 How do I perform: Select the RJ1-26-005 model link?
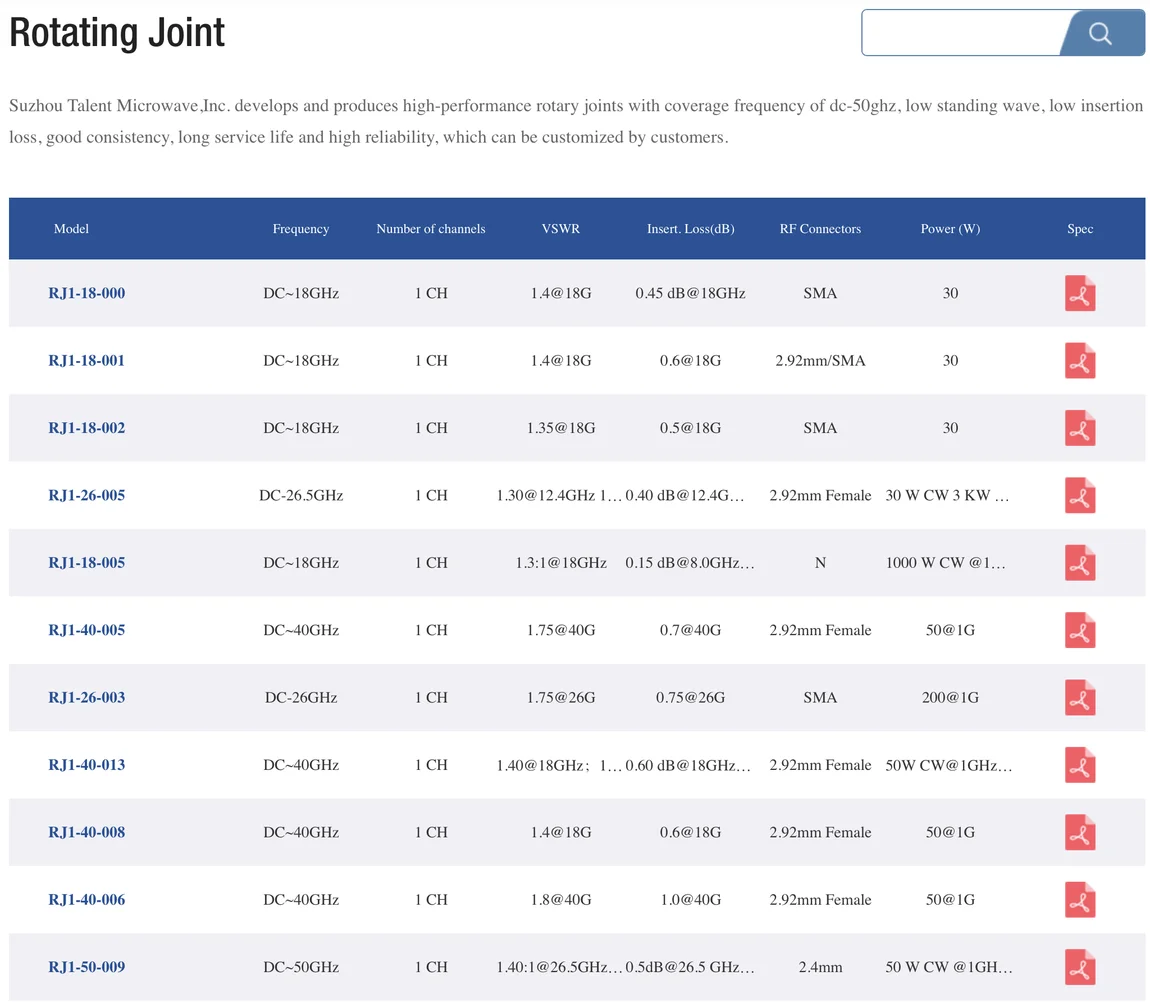[87, 495]
